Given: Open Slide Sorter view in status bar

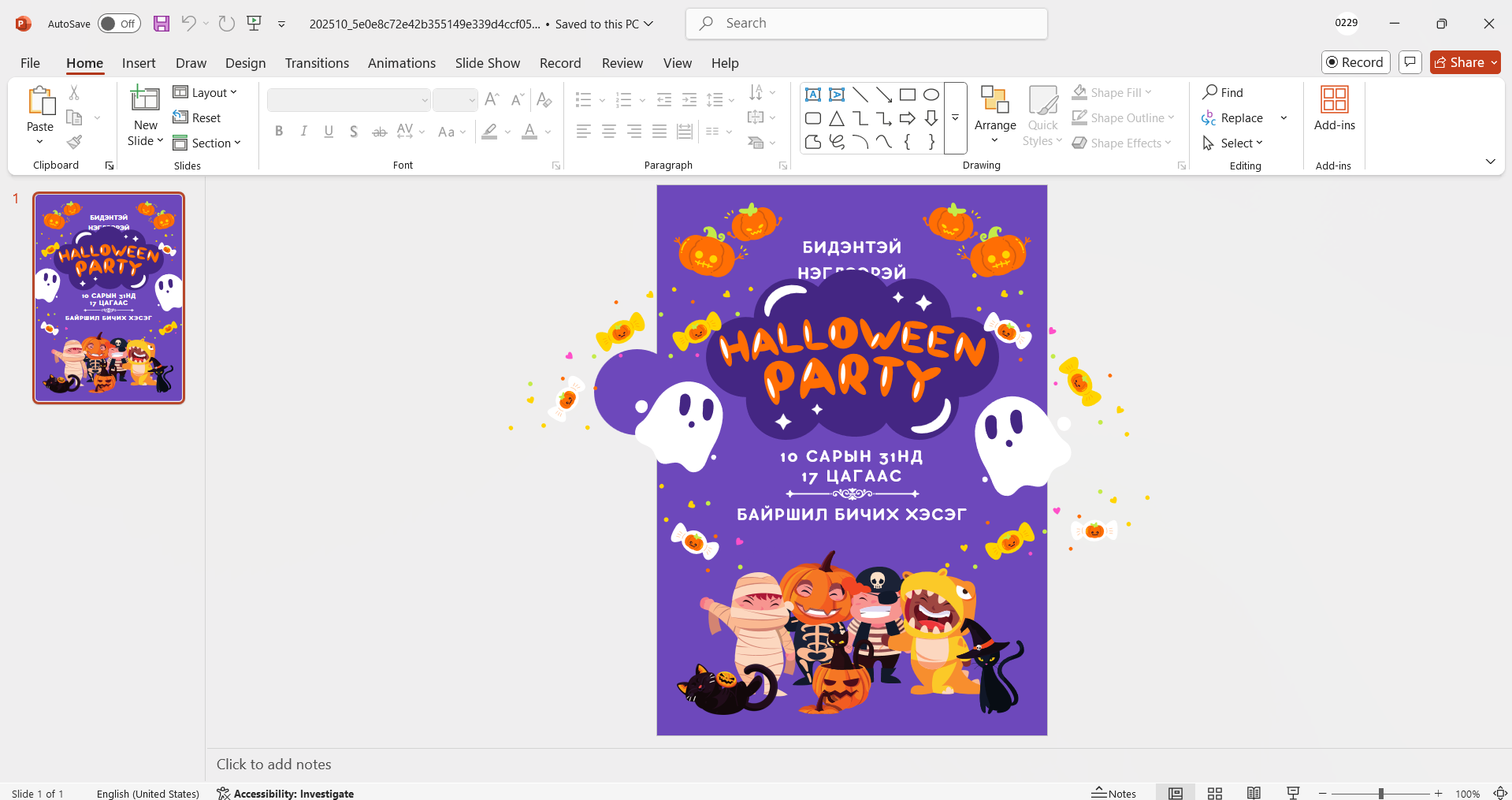Looking at the screenshot, I should point(1215,793).
